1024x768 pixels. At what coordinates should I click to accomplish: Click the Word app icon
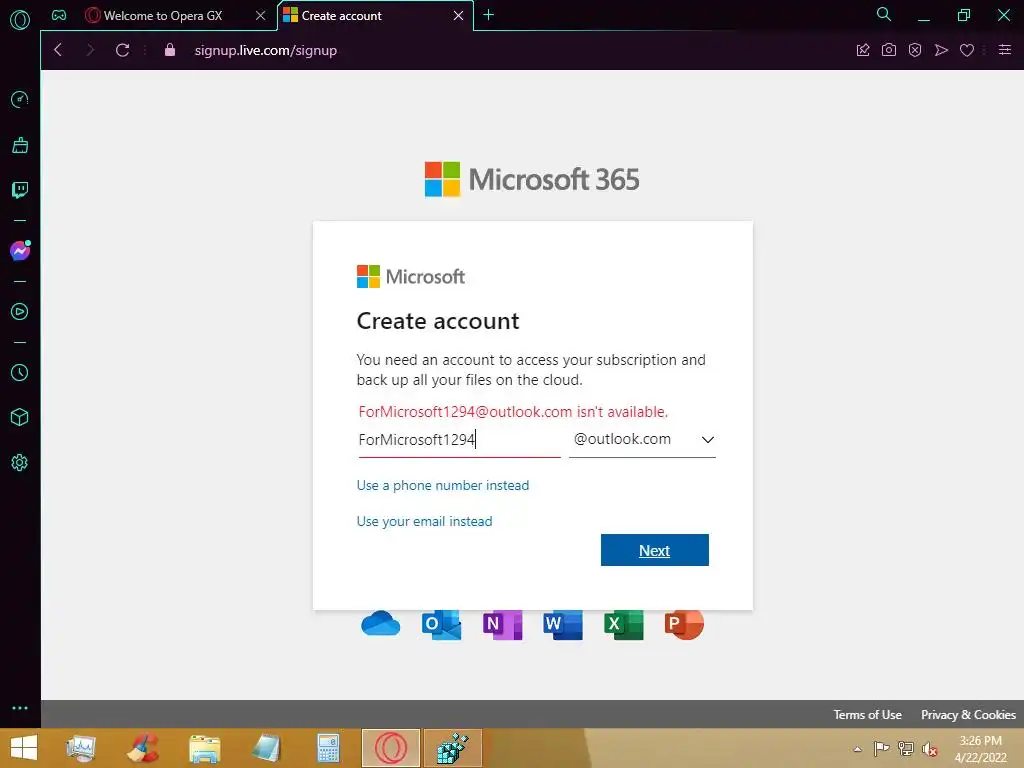click(x=563, y=624)
